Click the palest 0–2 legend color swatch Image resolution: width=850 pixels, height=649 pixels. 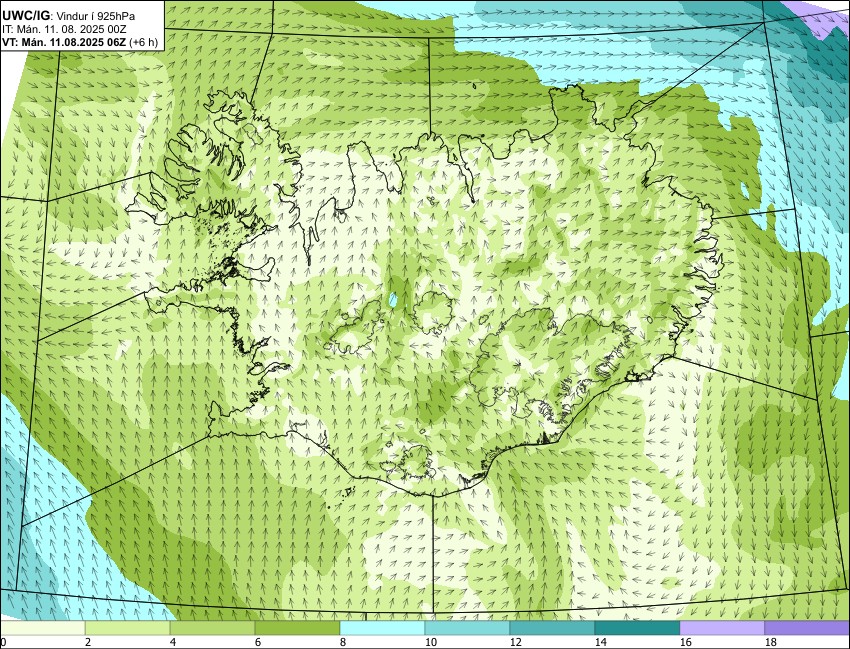pyautogui.click(x=43, y=628)
